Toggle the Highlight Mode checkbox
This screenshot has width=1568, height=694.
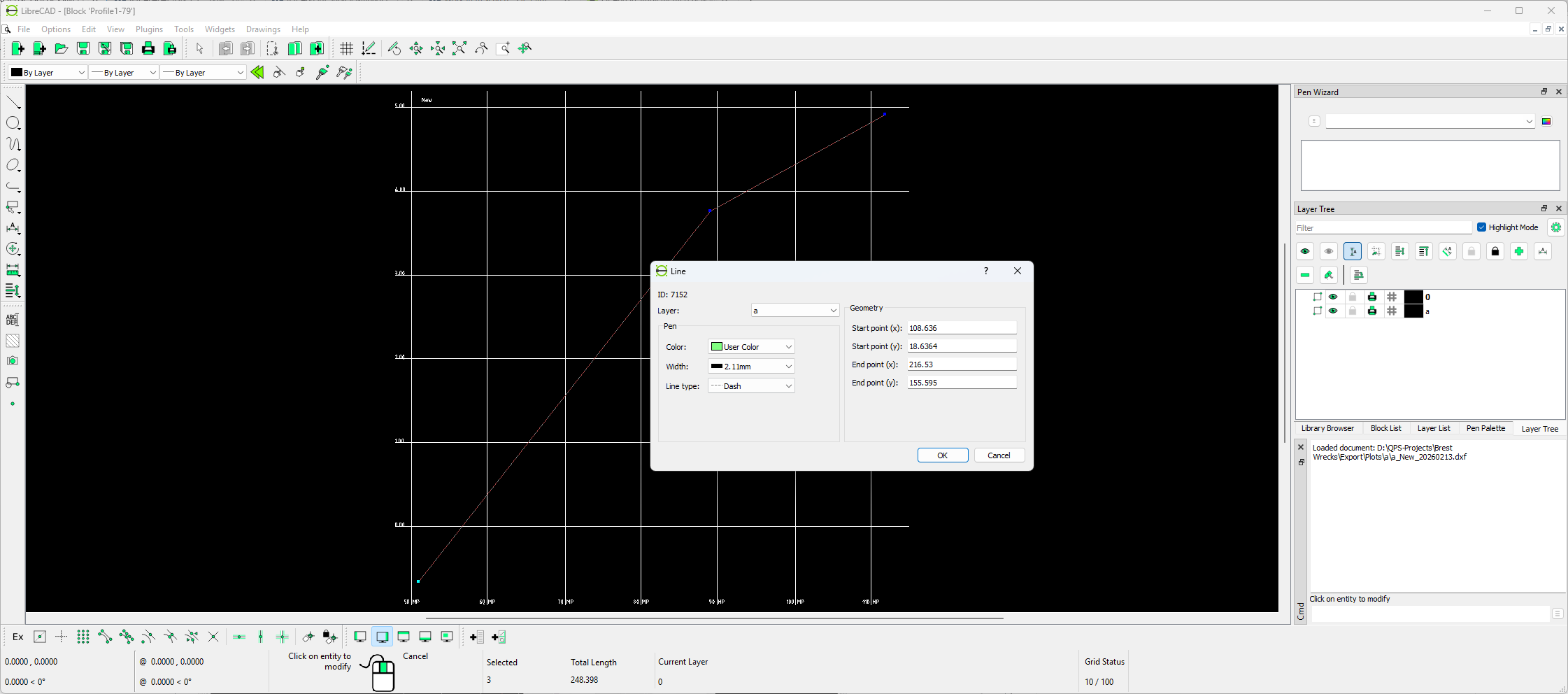1481,227
